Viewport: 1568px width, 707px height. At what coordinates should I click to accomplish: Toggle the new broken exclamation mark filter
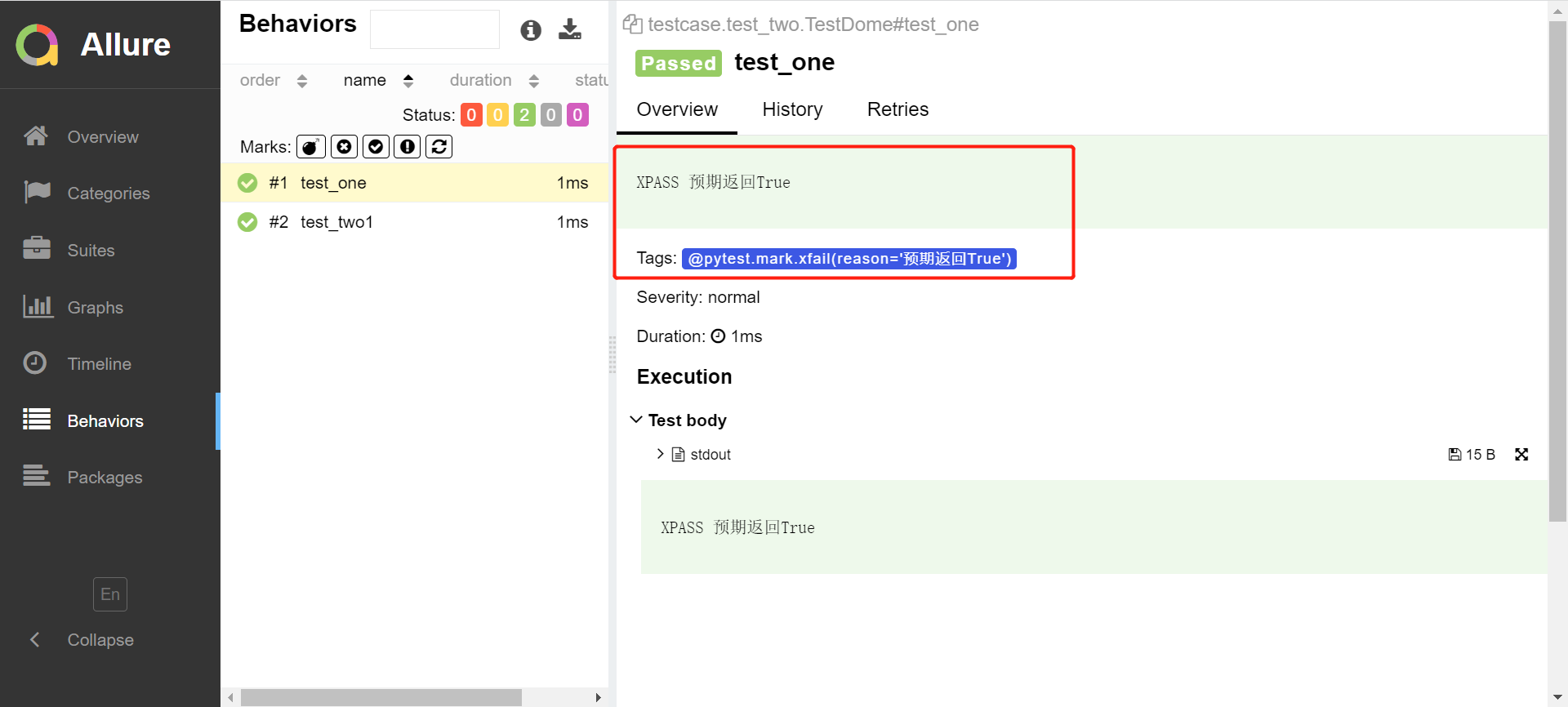click(407, 147)
